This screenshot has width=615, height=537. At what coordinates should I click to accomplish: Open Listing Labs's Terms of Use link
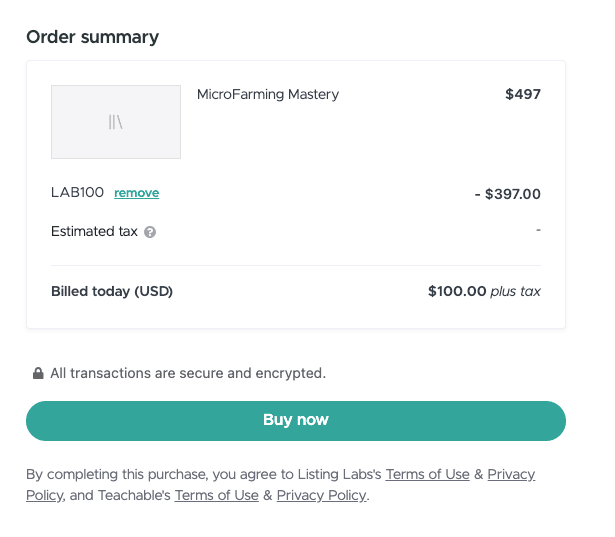[427, 475]
